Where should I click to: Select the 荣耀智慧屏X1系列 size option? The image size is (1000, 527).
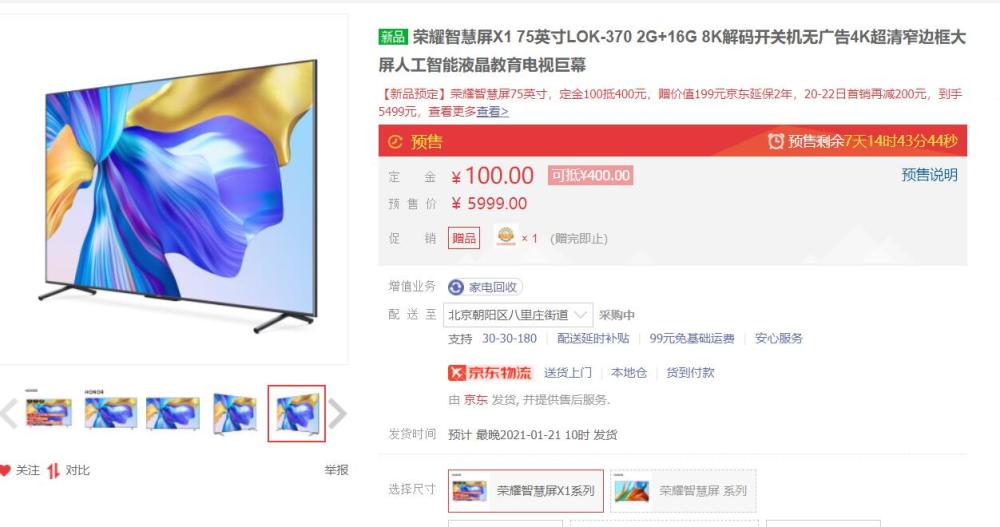click(526, 491)
